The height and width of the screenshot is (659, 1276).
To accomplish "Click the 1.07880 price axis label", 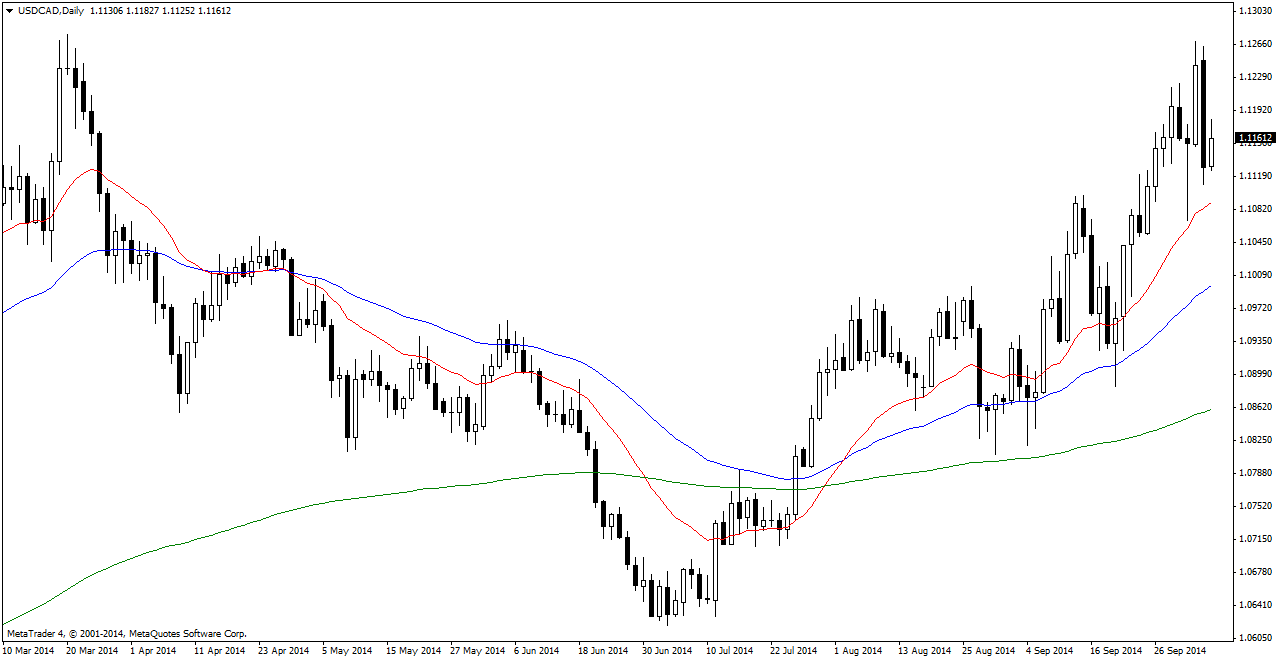I will [x=1254, y=473].
